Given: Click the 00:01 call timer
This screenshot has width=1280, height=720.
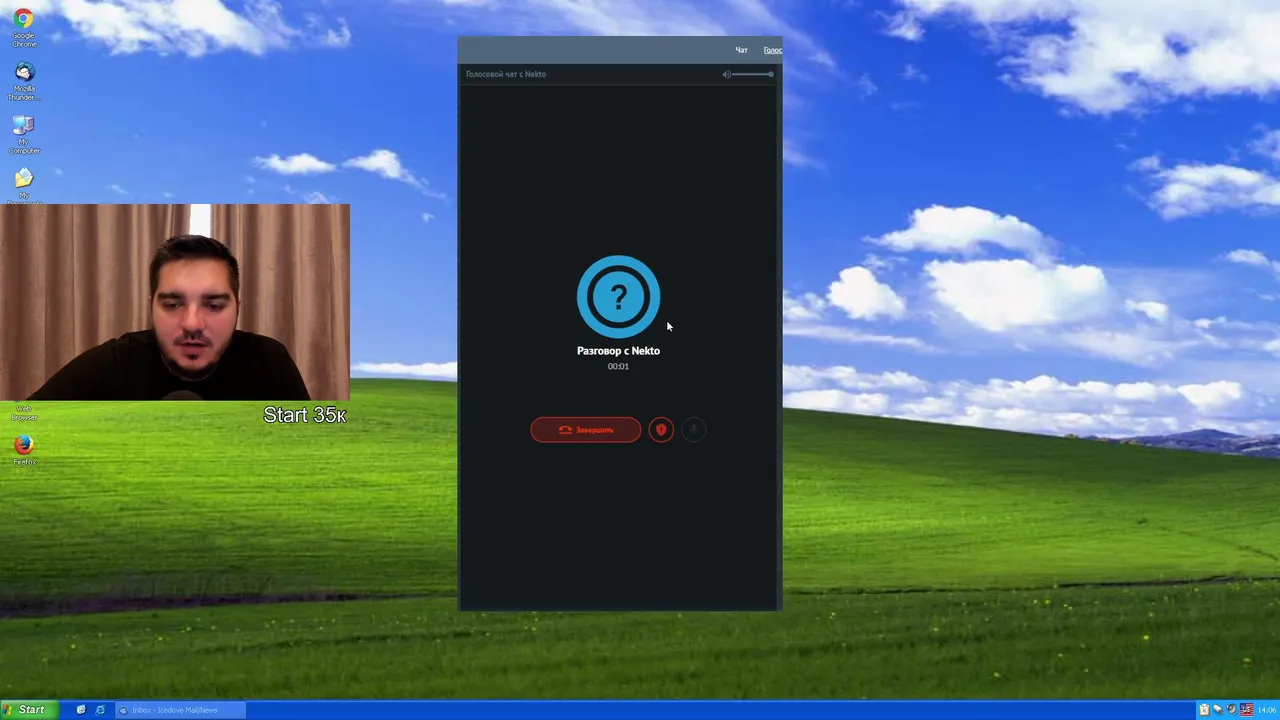Looking at the screenshot, I should coord(618,366).
